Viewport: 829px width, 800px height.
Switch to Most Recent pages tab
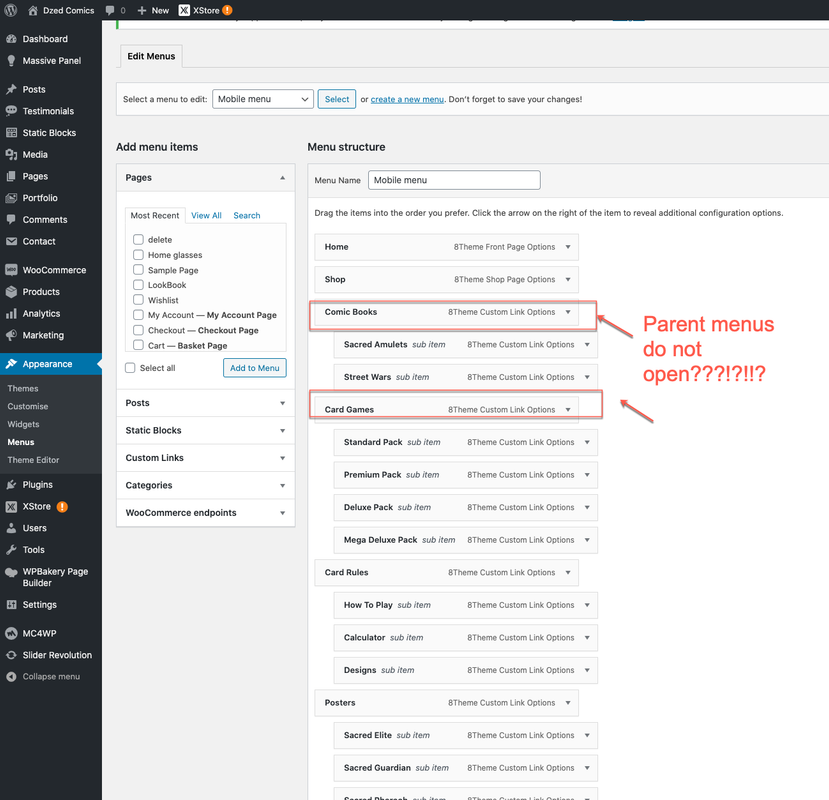tap(155, 215)
